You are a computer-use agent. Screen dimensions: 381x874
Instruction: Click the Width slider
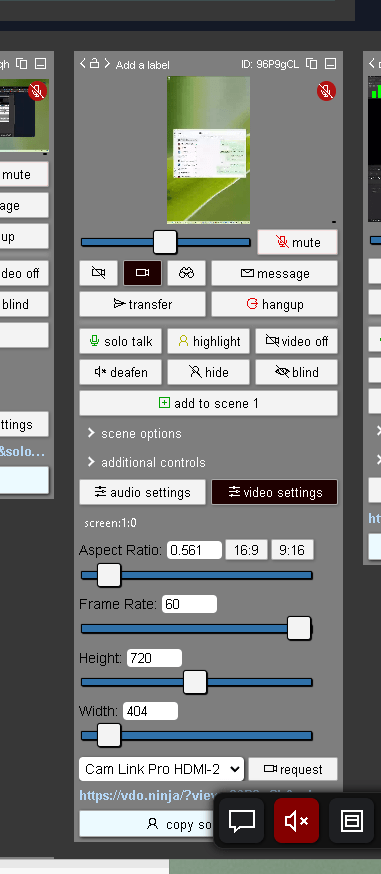[197, 736]
